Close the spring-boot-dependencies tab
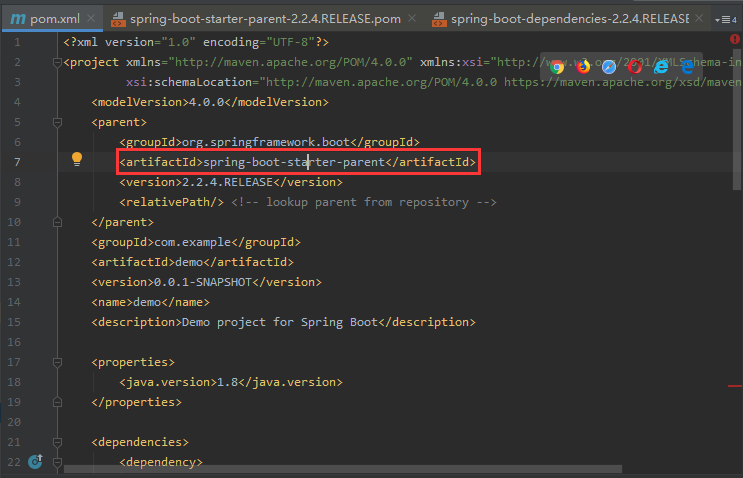Viewport: 743px width, 478px height. click(x=699, y=18)
